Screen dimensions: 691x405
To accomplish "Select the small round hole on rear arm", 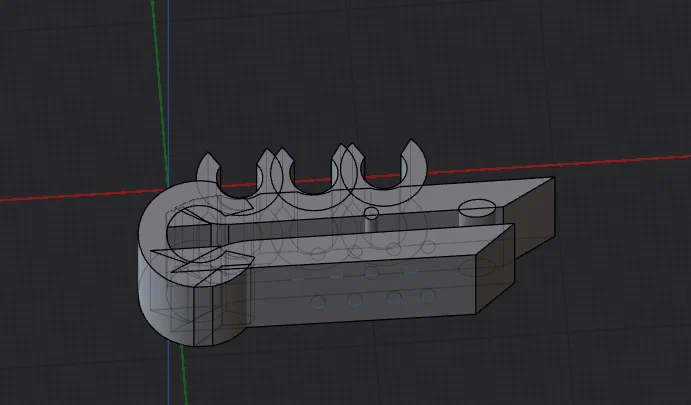I will point(371,214).
